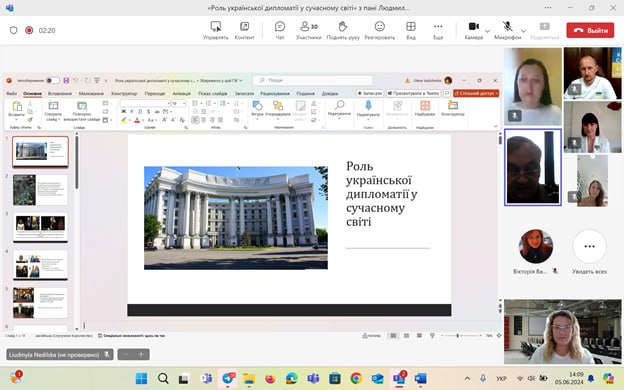Screen dimensions: 624x390
Task: Switch to Reading view icon
Action: [x=419, y=336]
